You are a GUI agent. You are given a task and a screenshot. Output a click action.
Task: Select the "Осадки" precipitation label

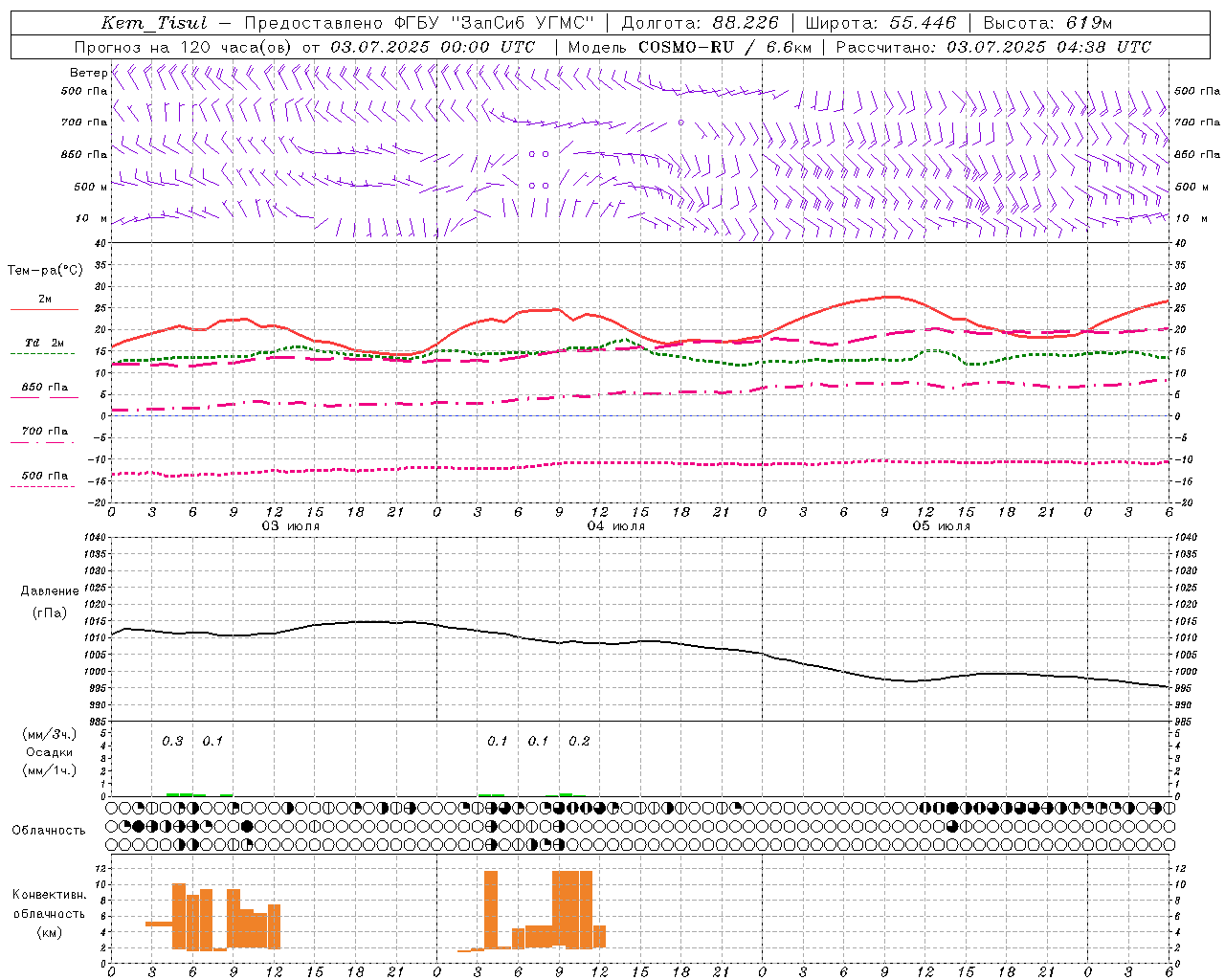click(x=50, y=752)
